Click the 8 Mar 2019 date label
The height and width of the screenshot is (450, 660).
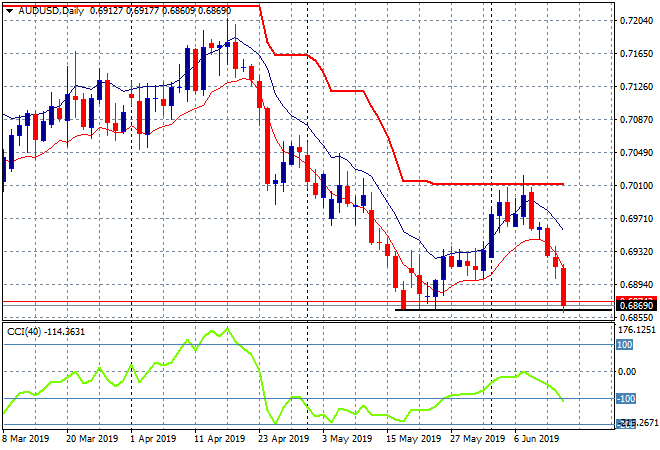point(25,439)
